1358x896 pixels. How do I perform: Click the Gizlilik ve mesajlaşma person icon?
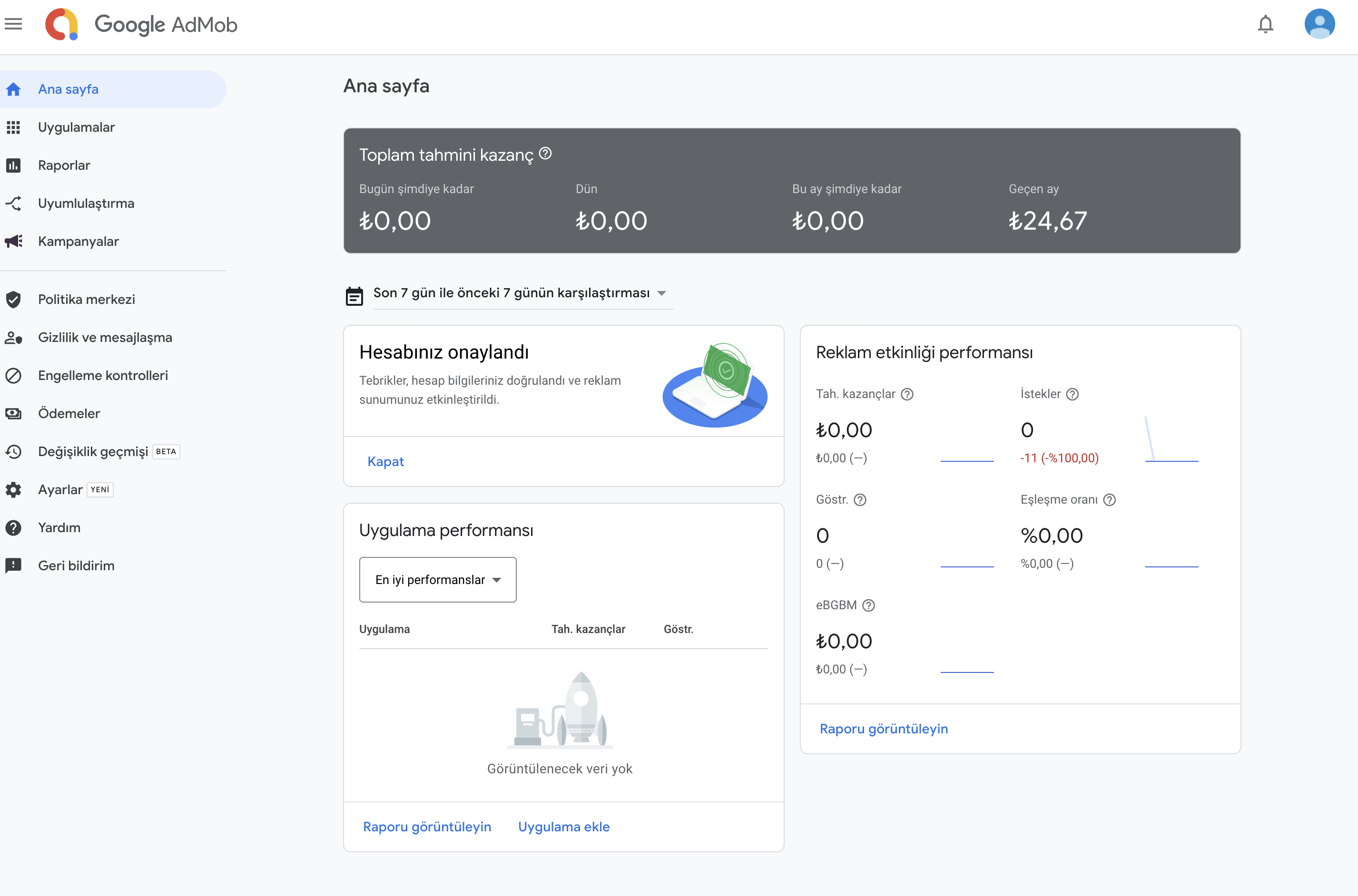pos(14,338)
